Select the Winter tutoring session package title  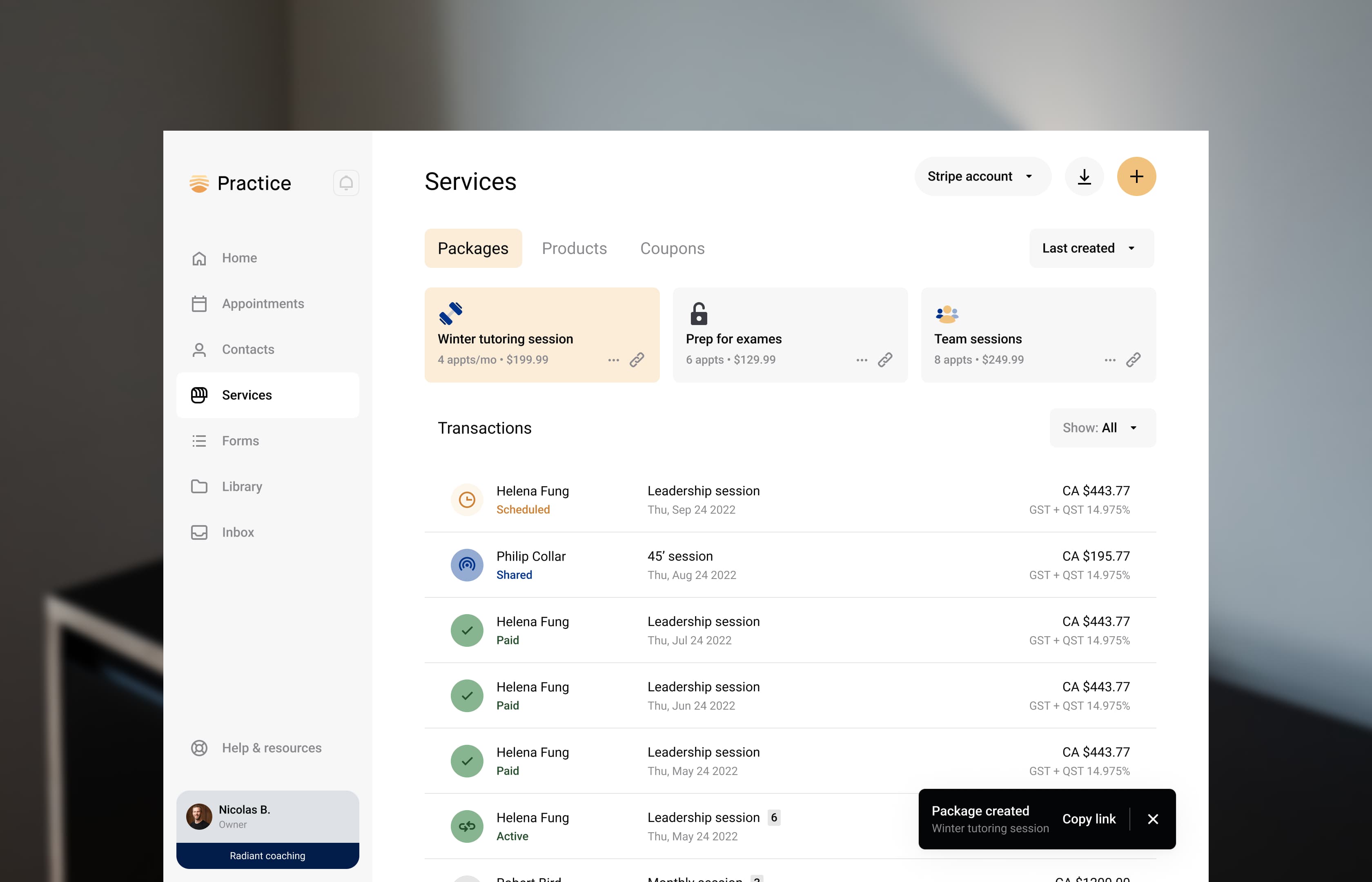click(505, 339)
